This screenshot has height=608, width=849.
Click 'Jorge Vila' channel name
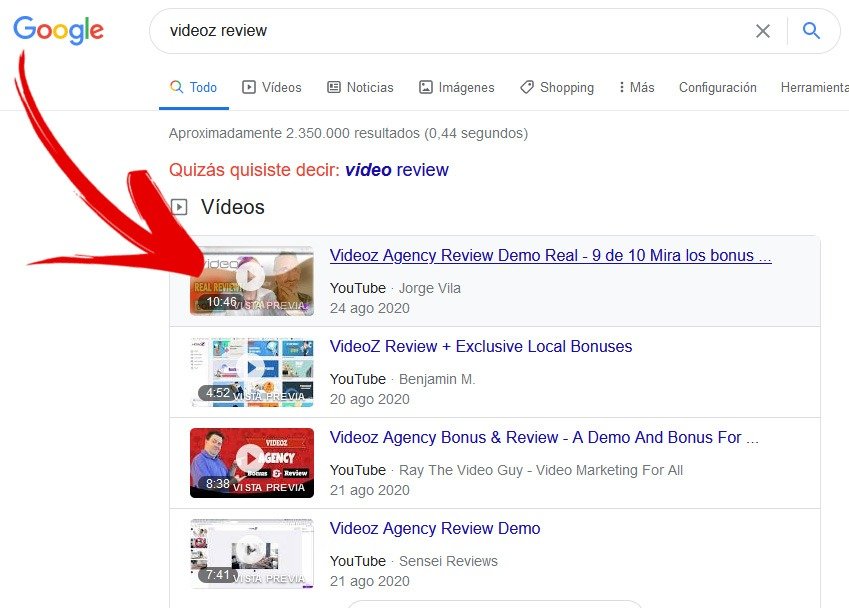[x=429, y=288]
